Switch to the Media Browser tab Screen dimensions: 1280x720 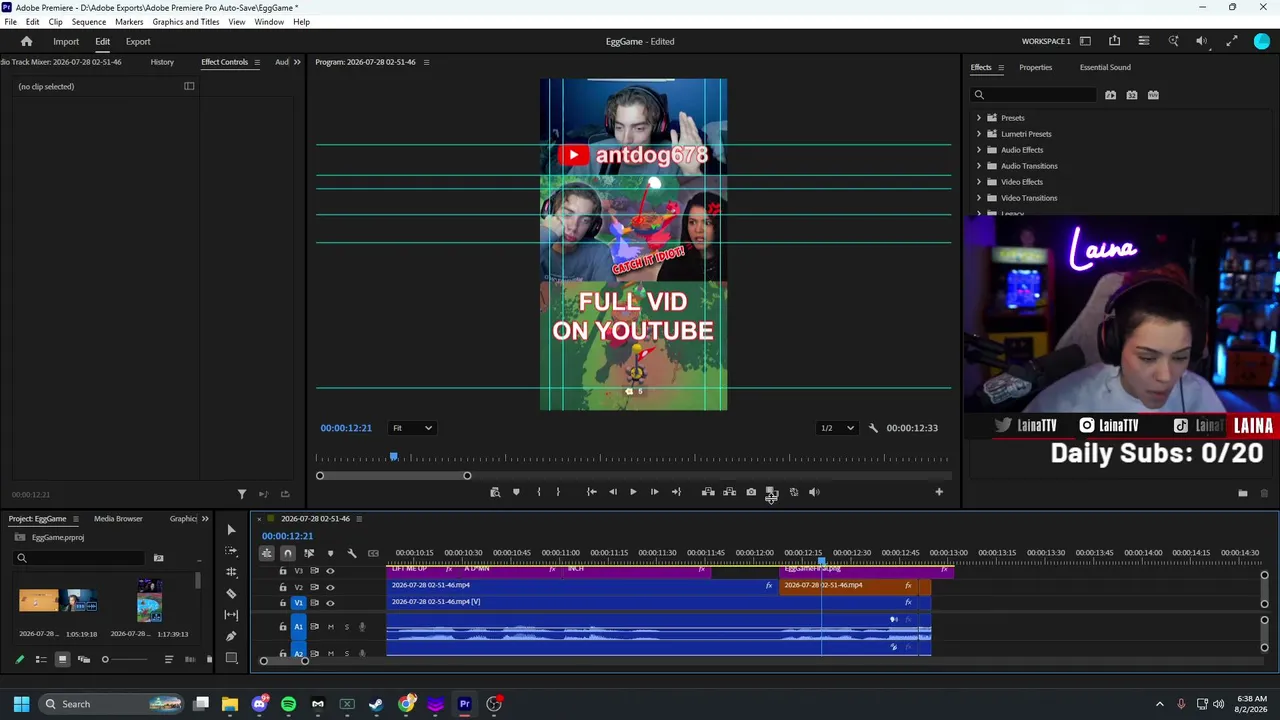pyautogui.click(x=118, y=519)
